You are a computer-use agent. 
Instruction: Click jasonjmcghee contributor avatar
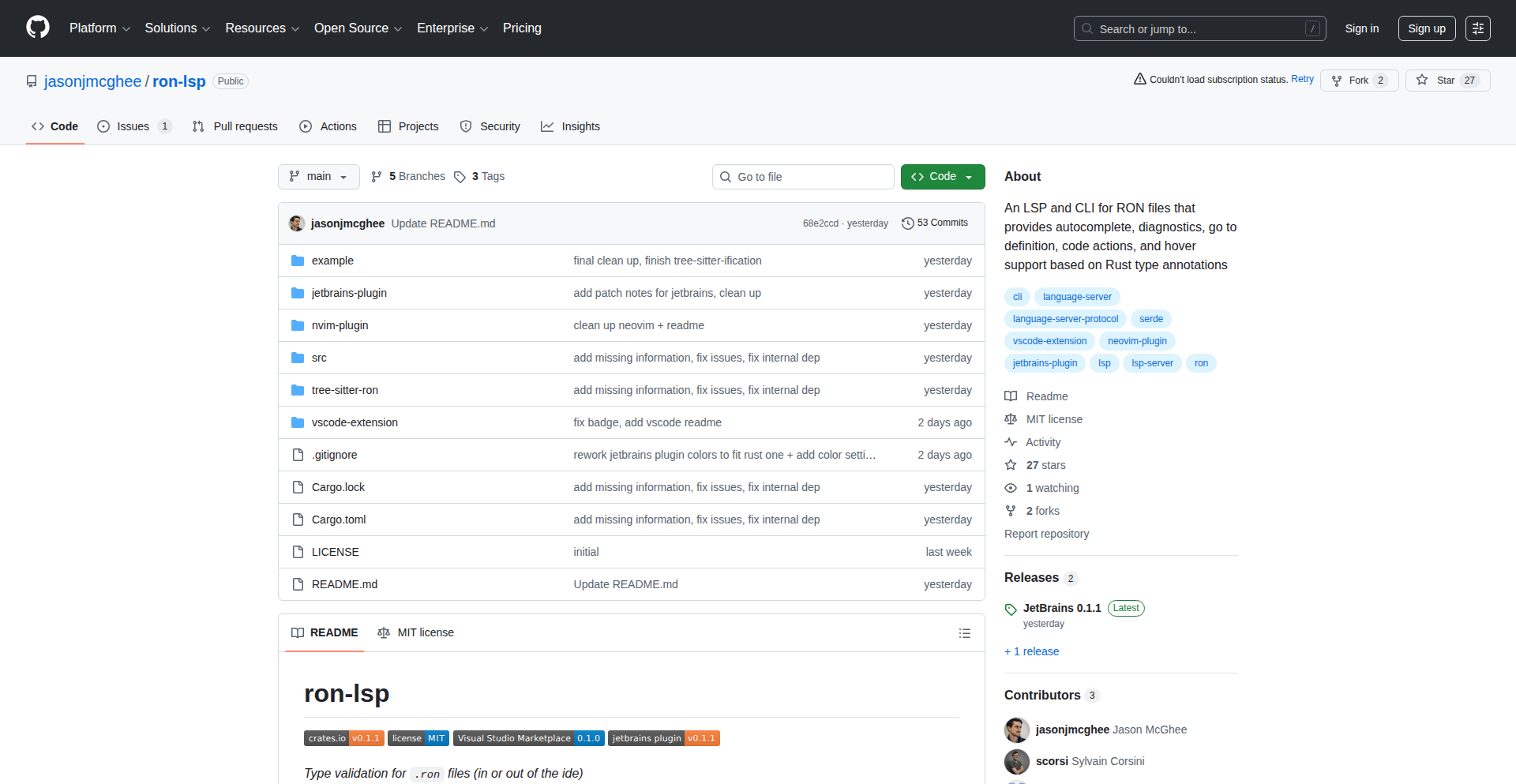(x=1017, y=730)
